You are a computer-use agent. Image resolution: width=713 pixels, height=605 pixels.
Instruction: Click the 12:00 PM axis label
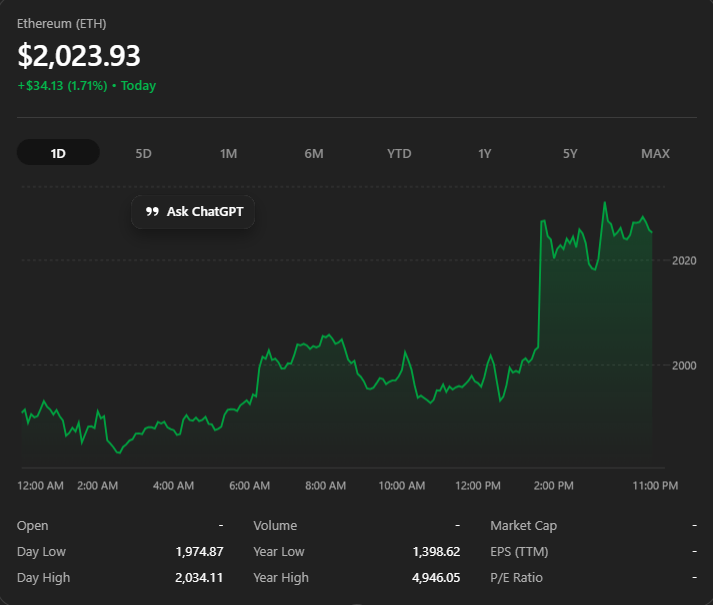(477, 486)
